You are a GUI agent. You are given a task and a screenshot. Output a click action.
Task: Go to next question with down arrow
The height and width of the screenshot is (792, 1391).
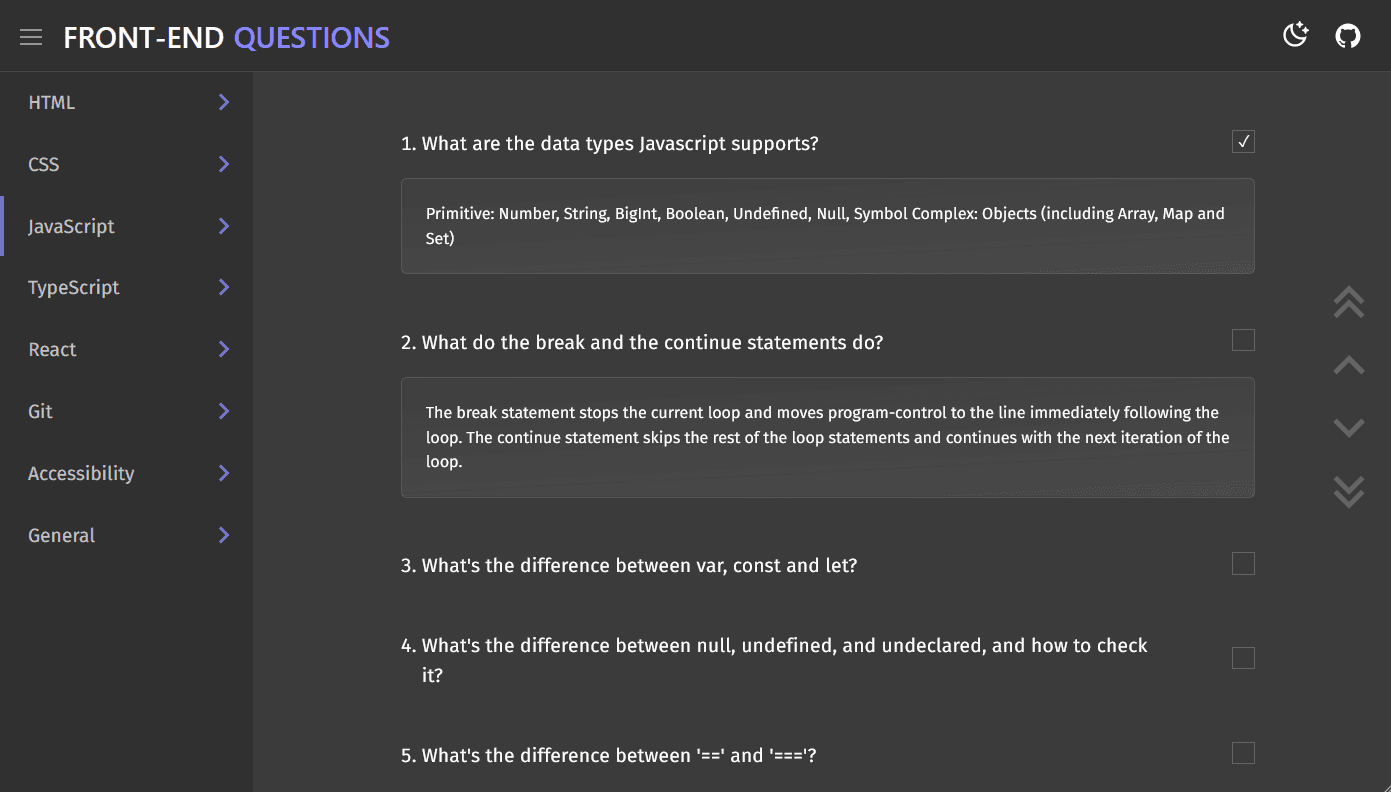click(x=1348, y=428)
